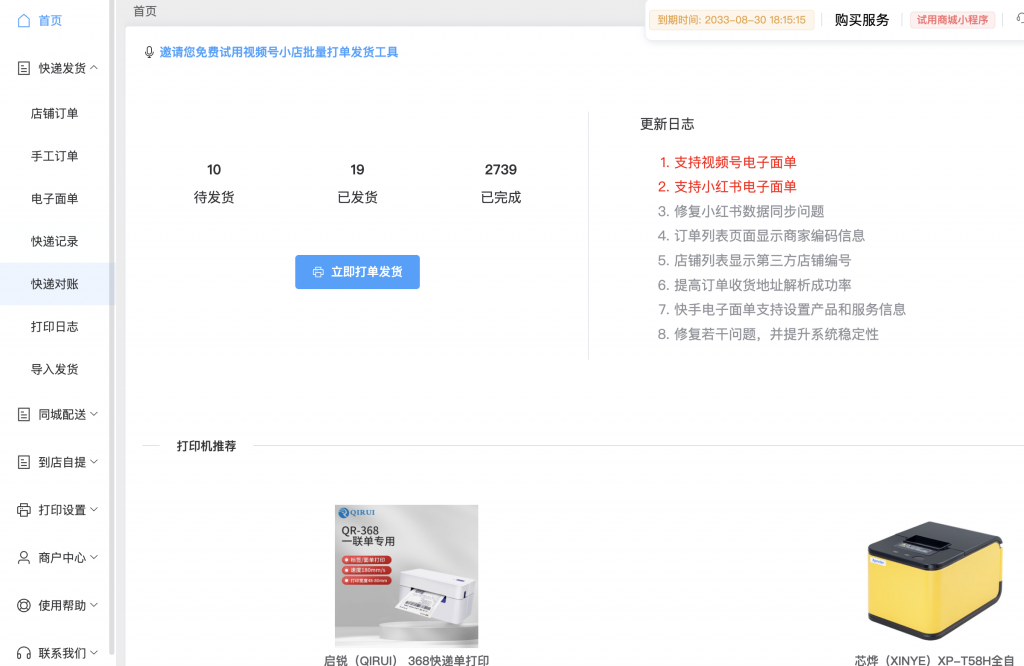Screen dimensions: 1024x666
Task: Click the headset icon beside 联系我们
Action: tap(24, 654)
